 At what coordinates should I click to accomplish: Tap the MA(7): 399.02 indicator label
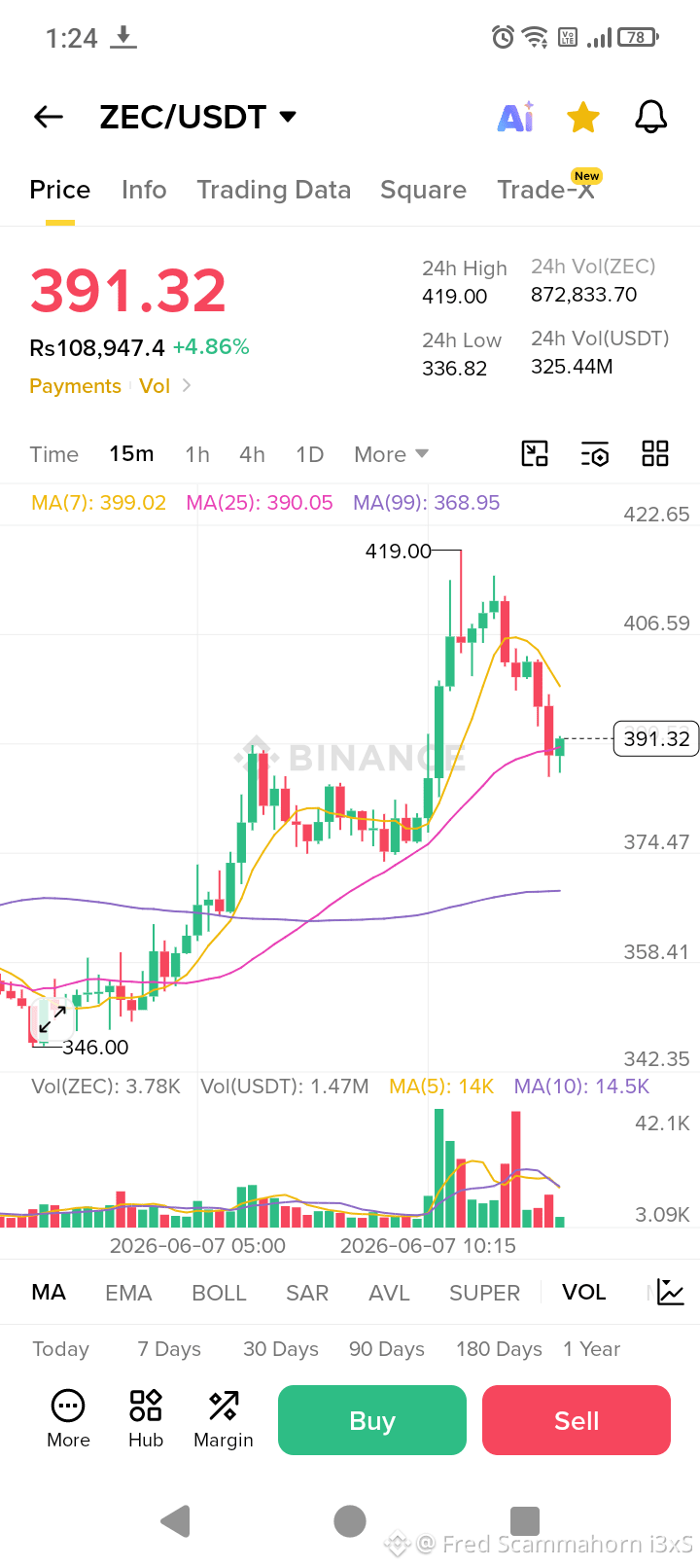point(98,503)
